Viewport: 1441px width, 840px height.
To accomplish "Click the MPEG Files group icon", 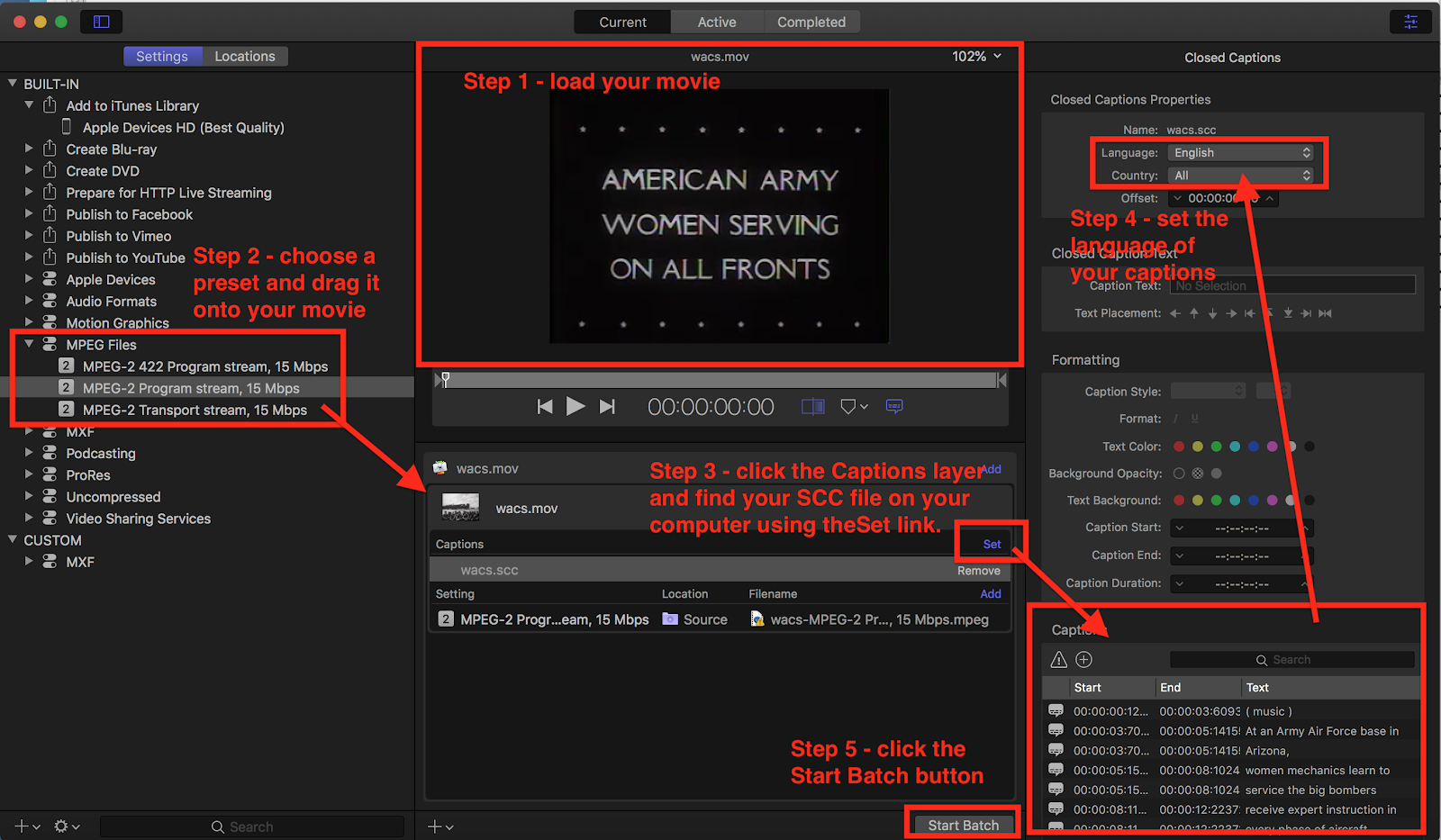I will [50, 344].
